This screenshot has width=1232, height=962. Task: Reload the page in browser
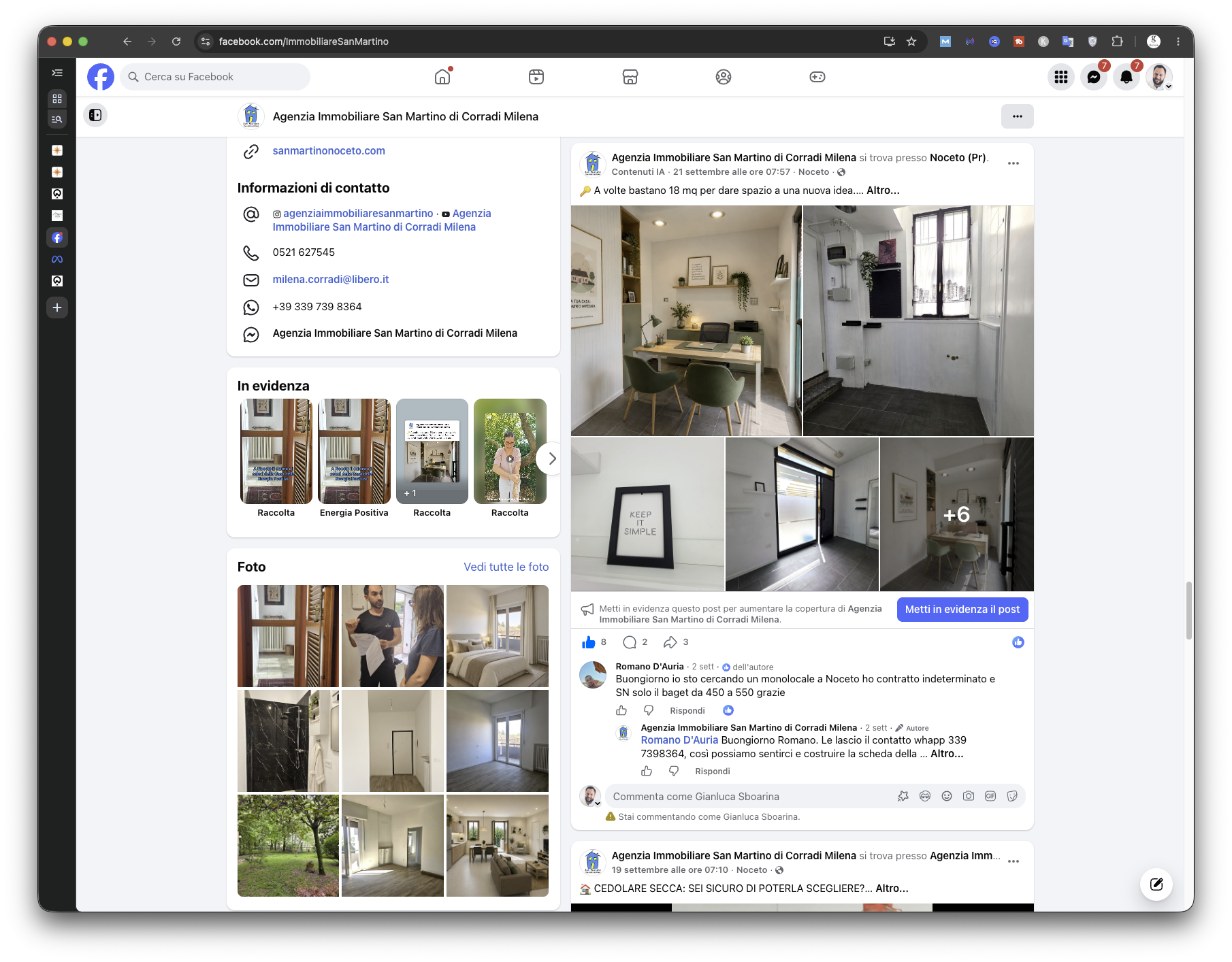[176, 42]
